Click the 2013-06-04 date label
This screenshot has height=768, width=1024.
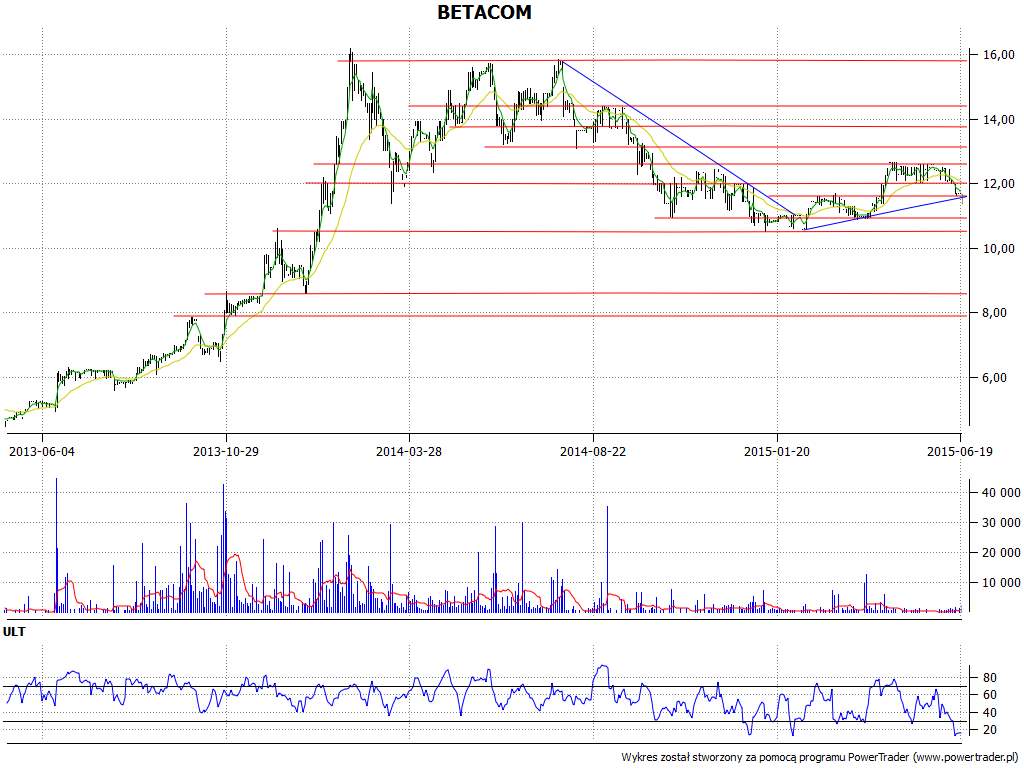[42, 451]
